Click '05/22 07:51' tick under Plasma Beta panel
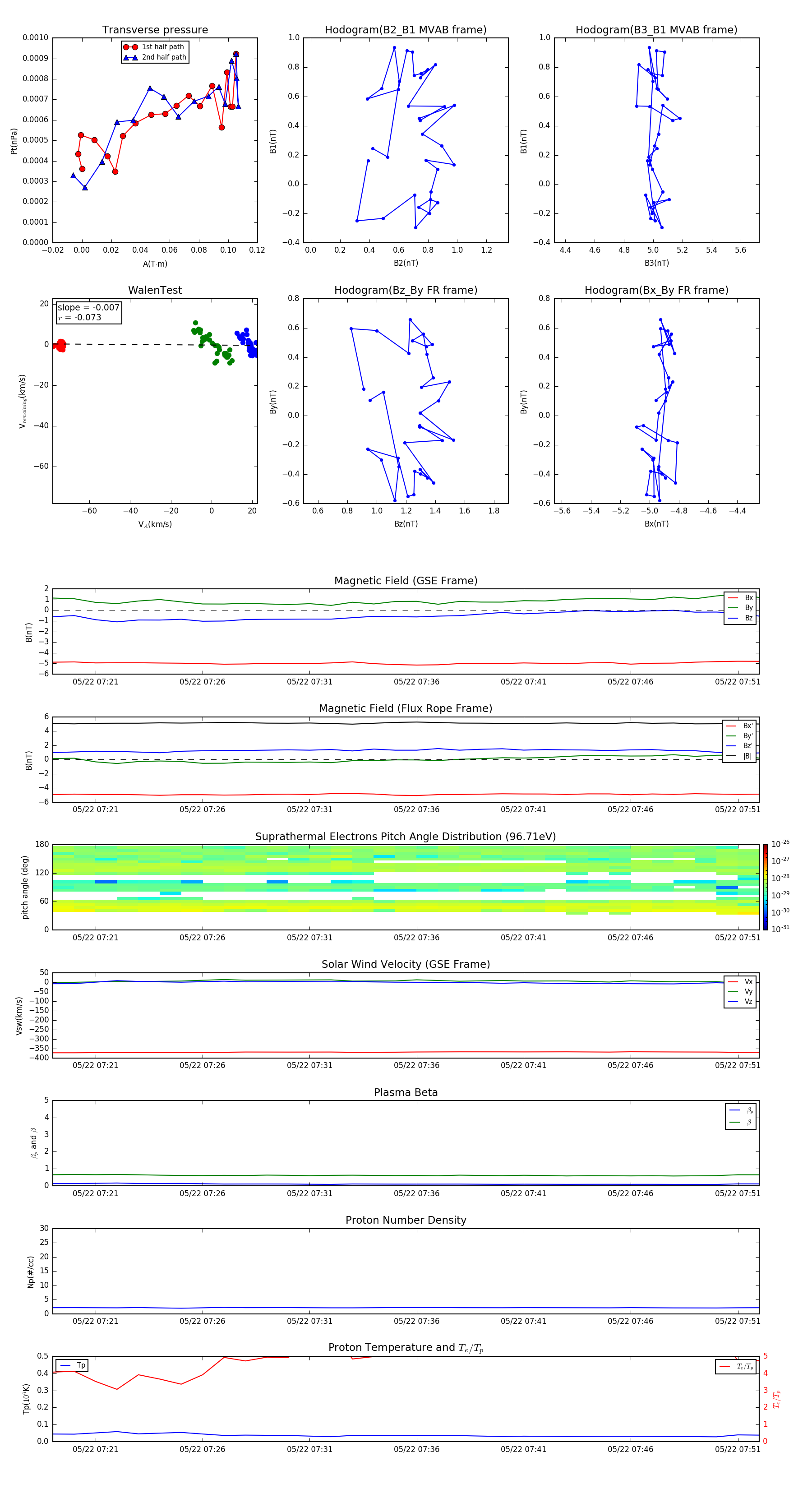The image size is (812, 1489). pos(738,1193)
